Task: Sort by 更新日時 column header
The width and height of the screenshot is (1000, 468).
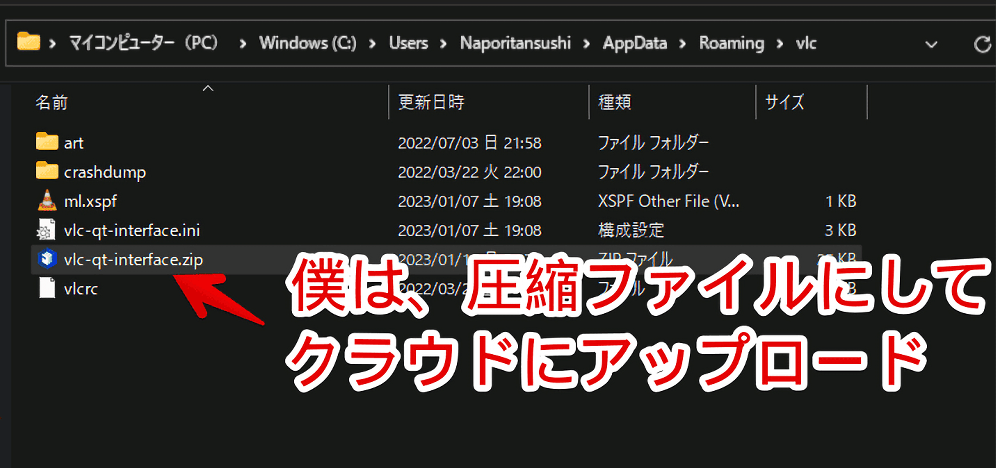Action: (x=431, y=101)
